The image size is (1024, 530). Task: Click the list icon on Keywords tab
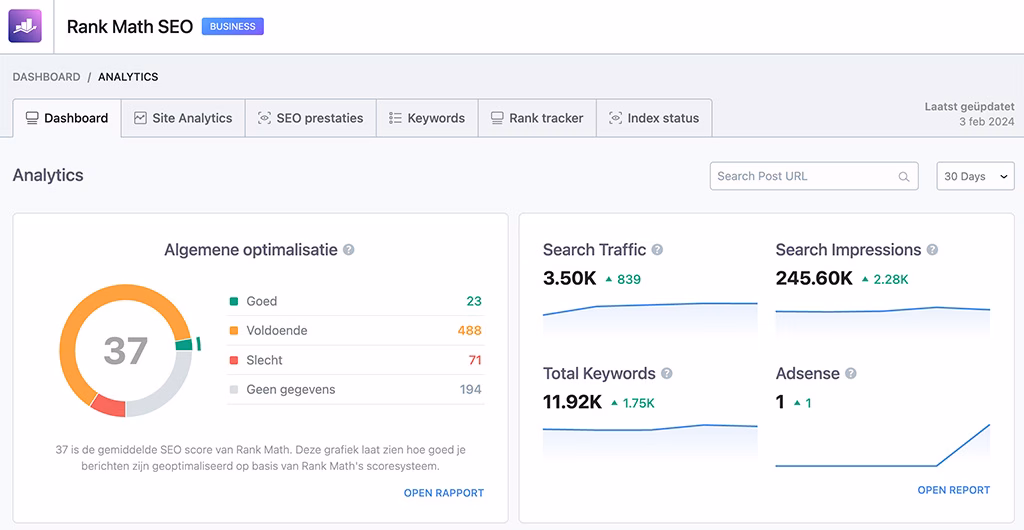click(x=395, y=118)
